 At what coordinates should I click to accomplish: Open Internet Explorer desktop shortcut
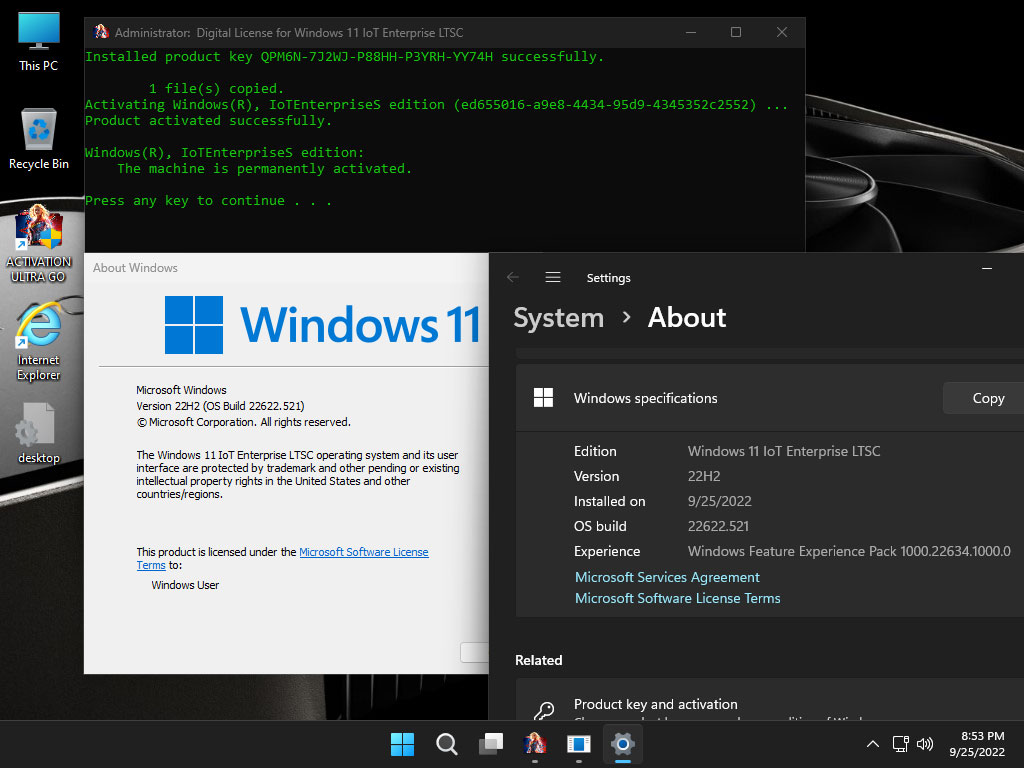[x=39, y=342]
